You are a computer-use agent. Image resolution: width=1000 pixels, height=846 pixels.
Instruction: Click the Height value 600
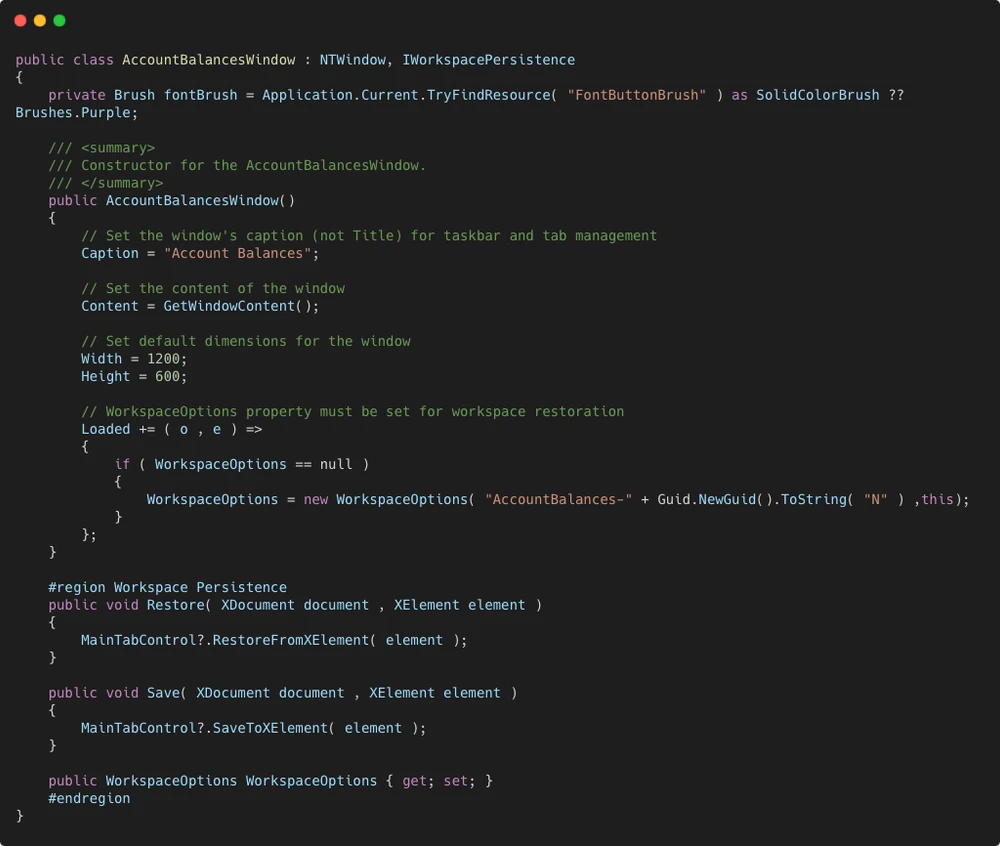pos(168,377)
